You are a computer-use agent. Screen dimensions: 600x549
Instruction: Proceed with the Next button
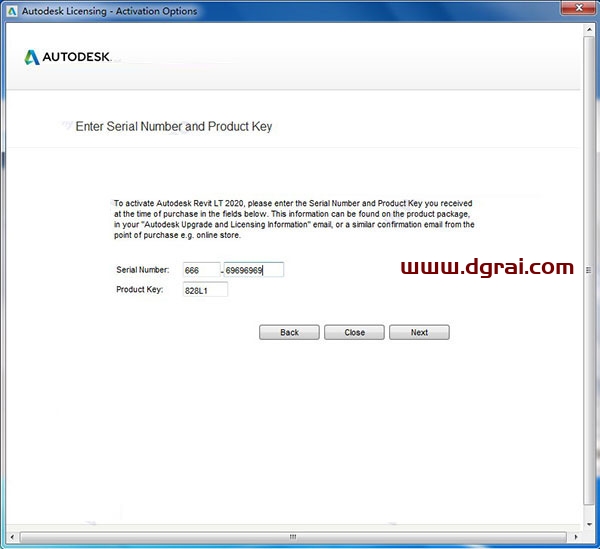coord(419,332)
